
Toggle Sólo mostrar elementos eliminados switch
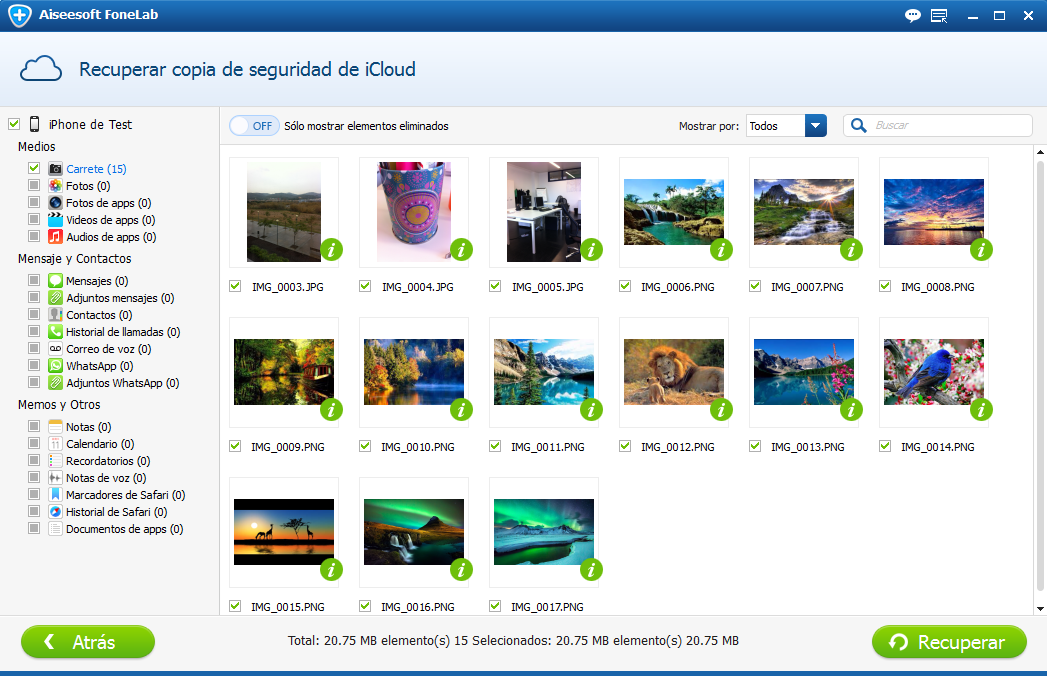254,126
